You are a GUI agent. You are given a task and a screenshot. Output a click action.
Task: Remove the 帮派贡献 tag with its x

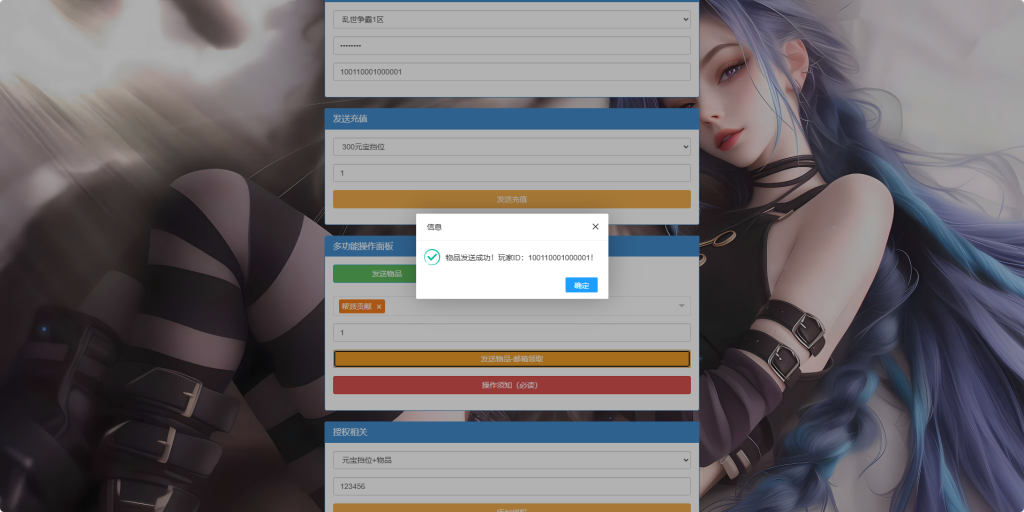[x=379, y=306]
